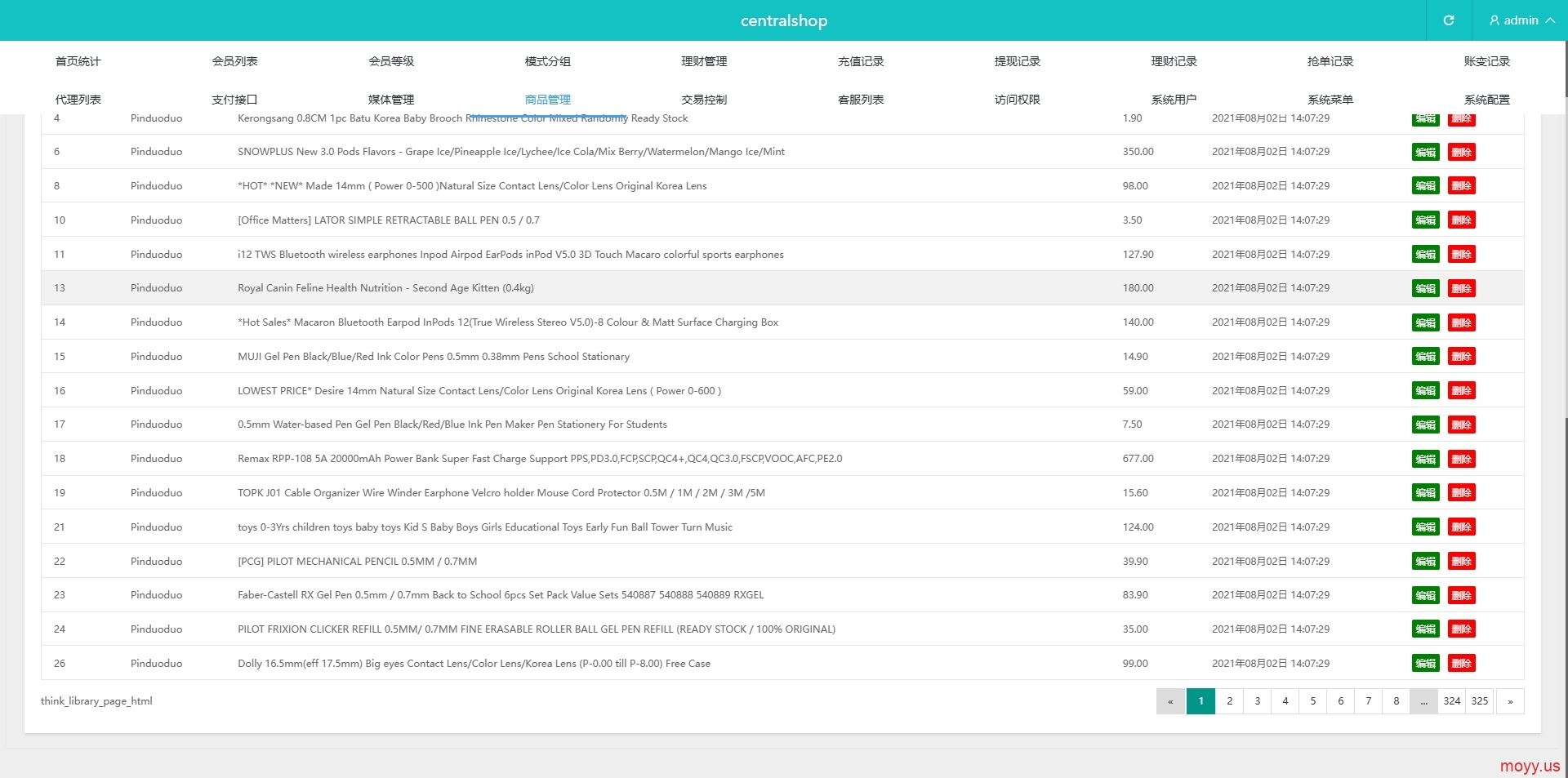
Task: Open 交易控制 menu item
Action: point(704,100)
